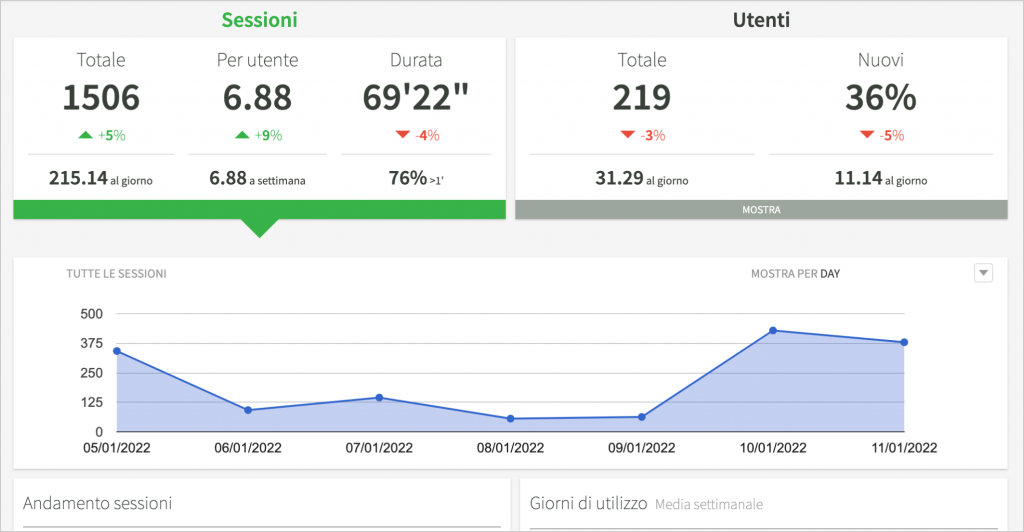Click the green bar under Sessioni card
Viewport: 1024px width, 532px height.
pyautogui.click(x=259, y=210)
